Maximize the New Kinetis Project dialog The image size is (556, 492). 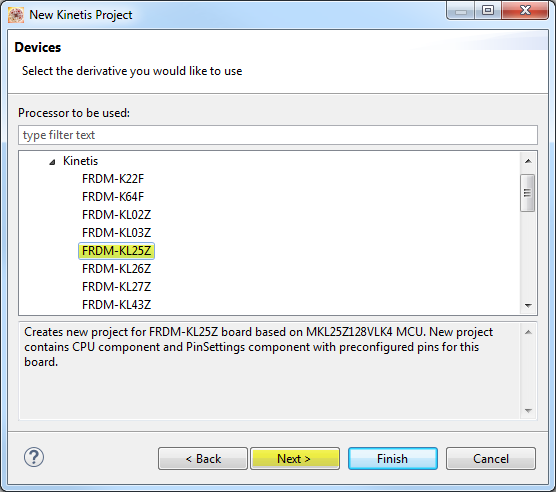488,10
